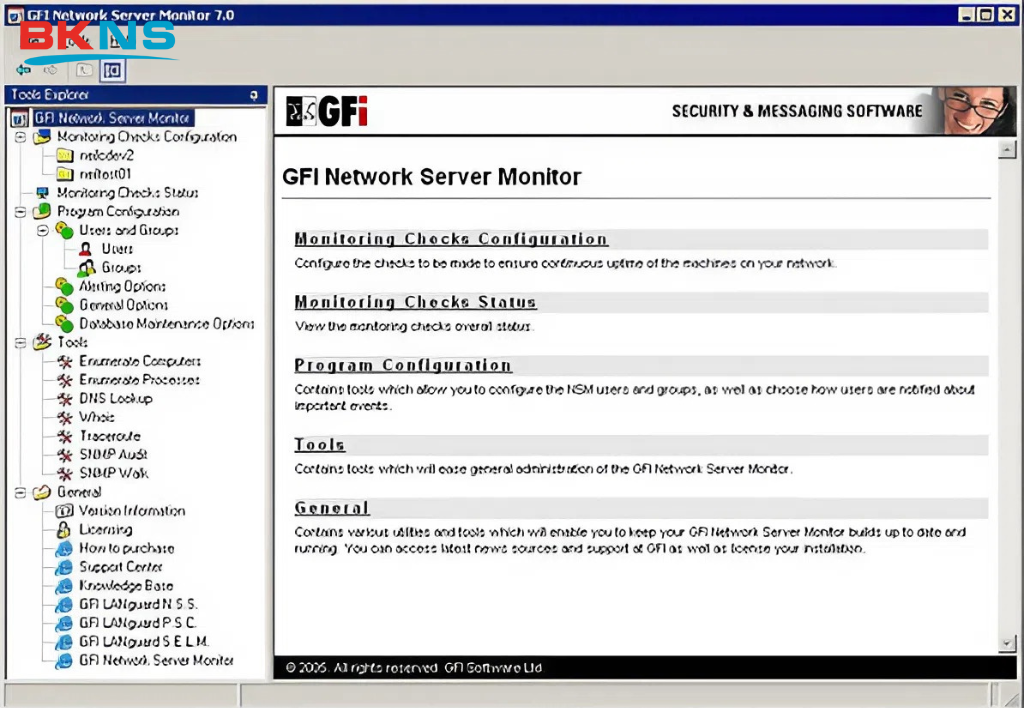1024x708 pixels.
Task: Collapse the General tree branch
Action: coord(19,492)
